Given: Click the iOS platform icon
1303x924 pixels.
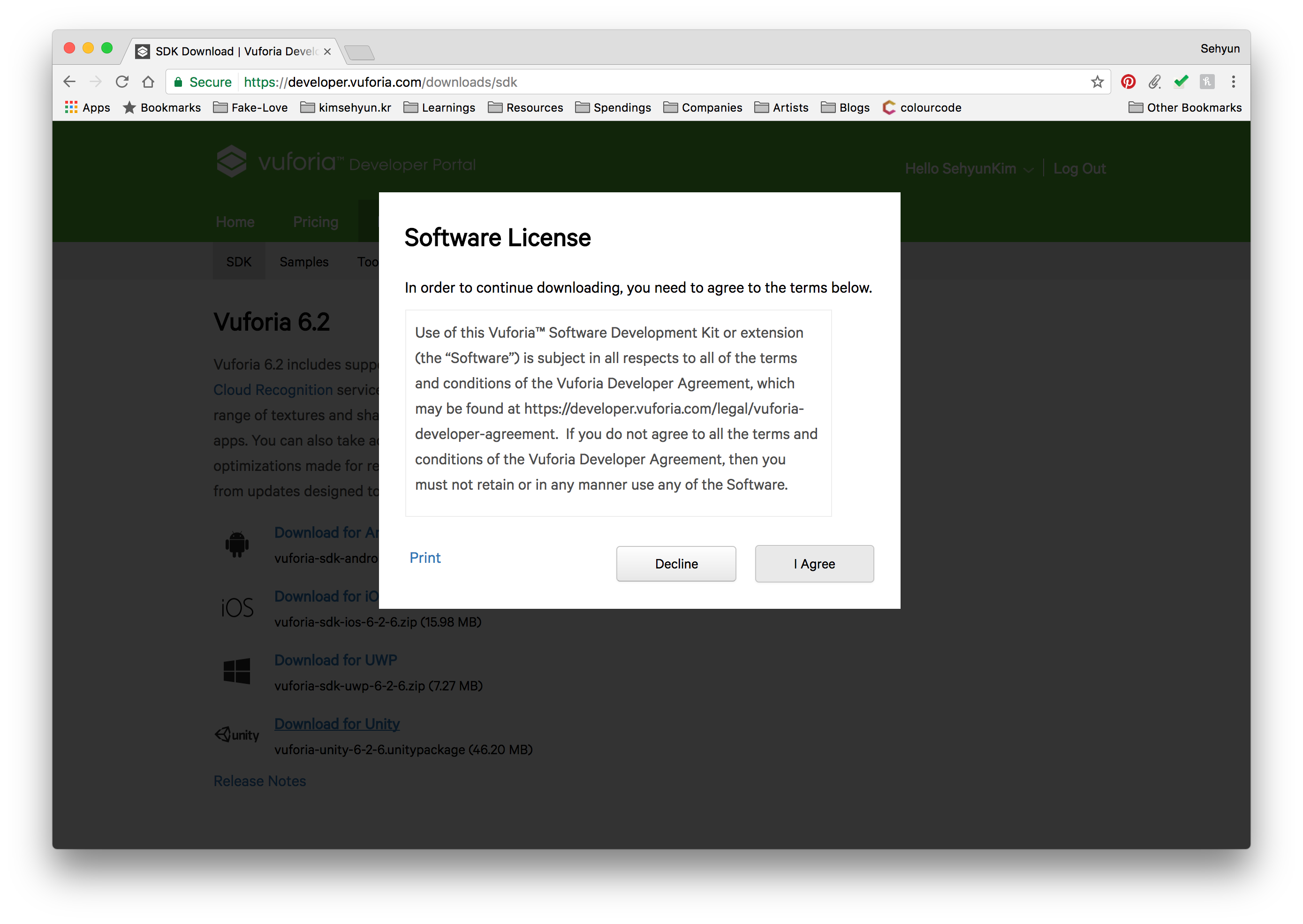Looking at the screenshot, I should (237, 608).
